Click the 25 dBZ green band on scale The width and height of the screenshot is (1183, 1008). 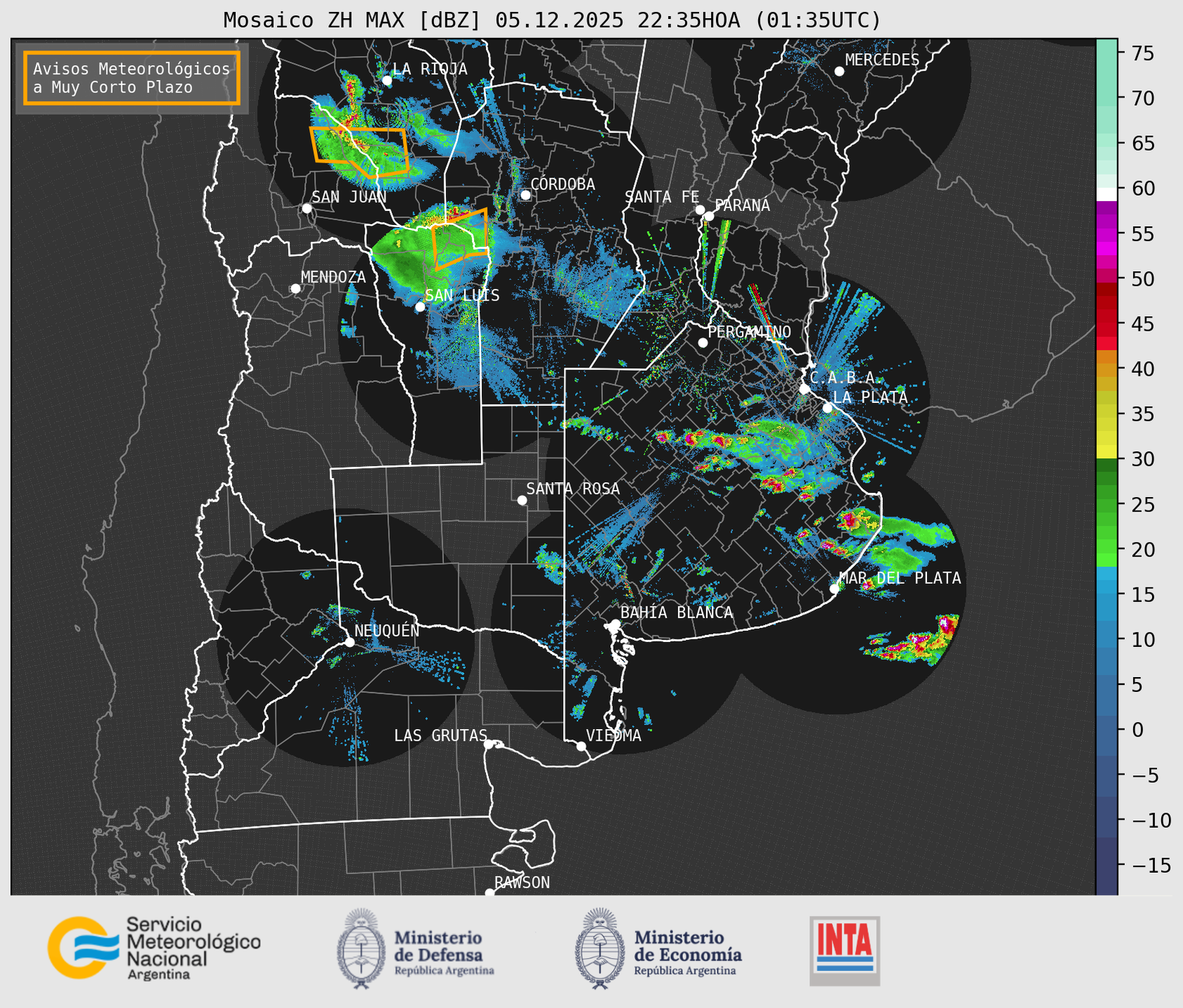tap(1107, 505)
